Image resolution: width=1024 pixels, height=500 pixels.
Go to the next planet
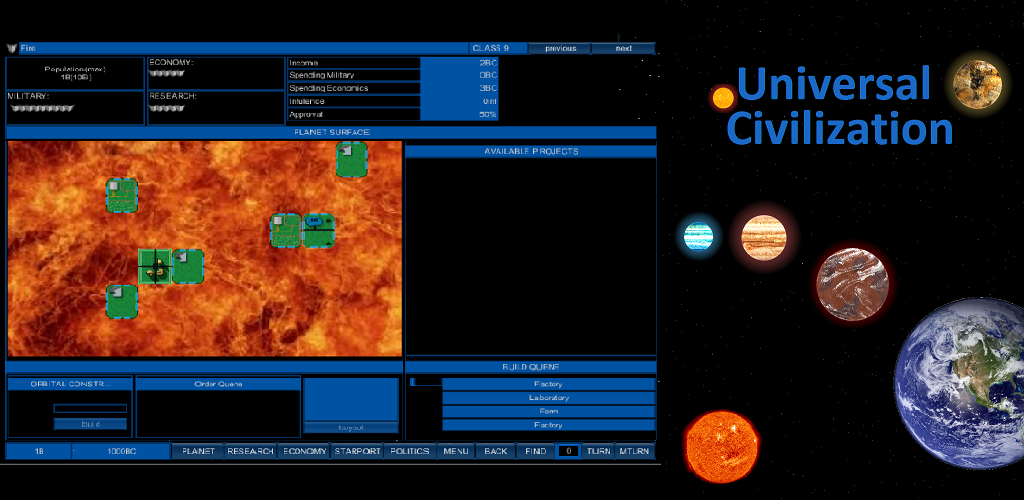coord(623,48)
